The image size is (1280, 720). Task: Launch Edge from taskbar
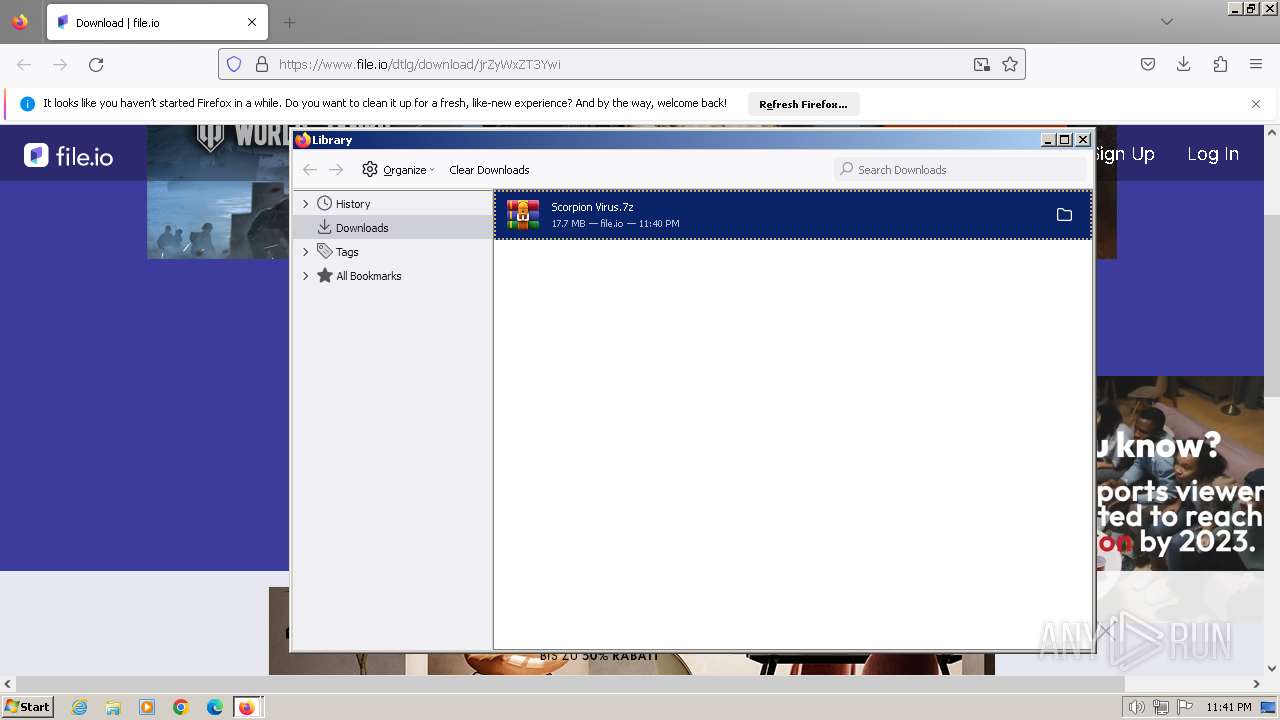215,707
